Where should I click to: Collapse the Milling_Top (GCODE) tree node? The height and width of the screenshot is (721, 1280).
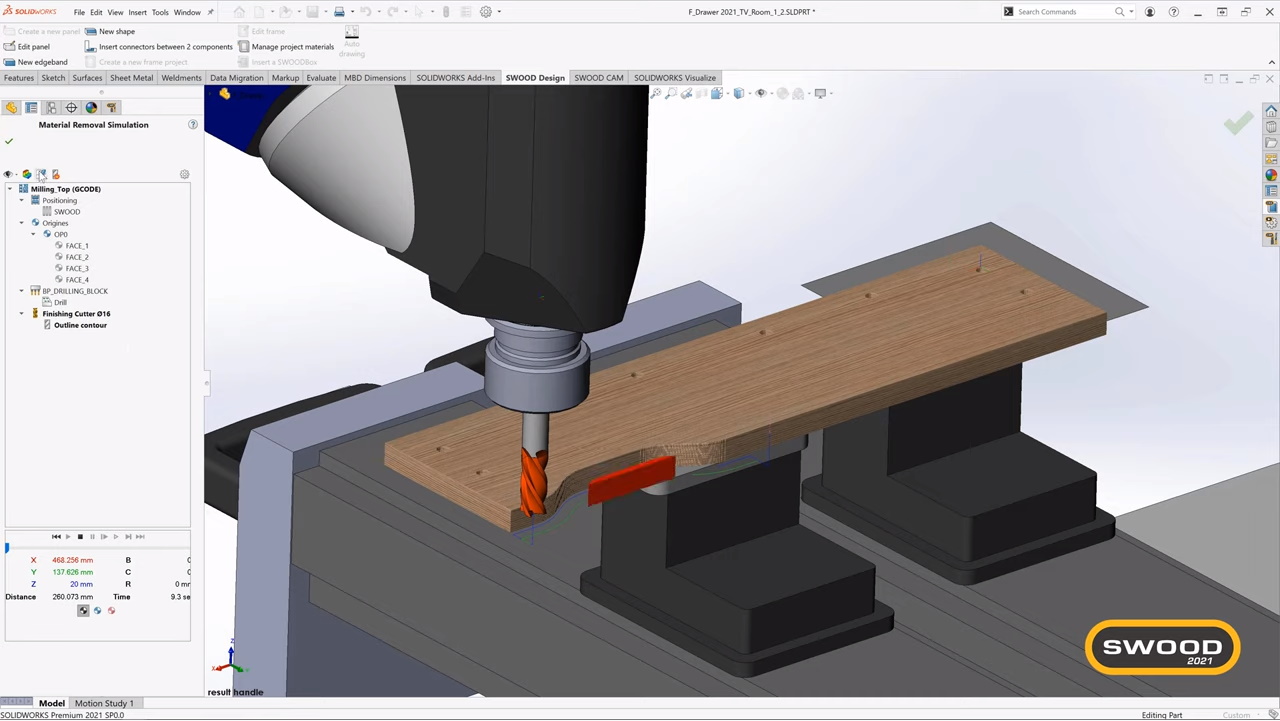[10, 189]
